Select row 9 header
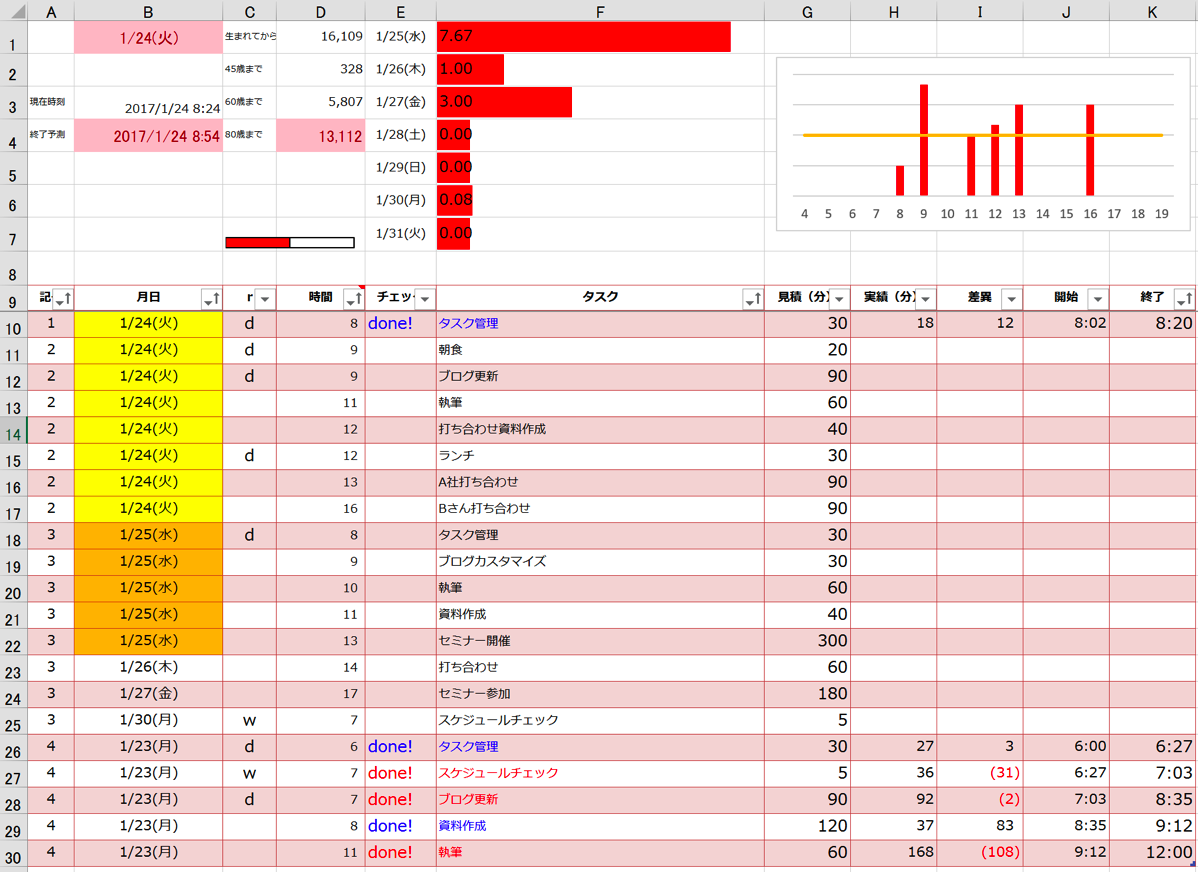 coord(14,298)
